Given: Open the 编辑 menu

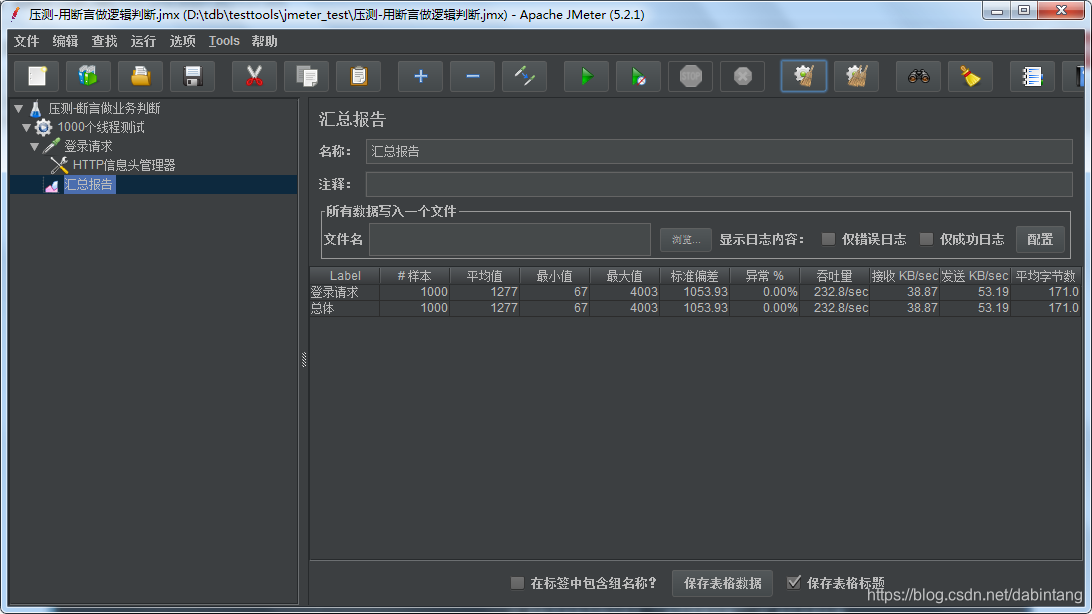Looking at the screenshot, I should point(65,41).
